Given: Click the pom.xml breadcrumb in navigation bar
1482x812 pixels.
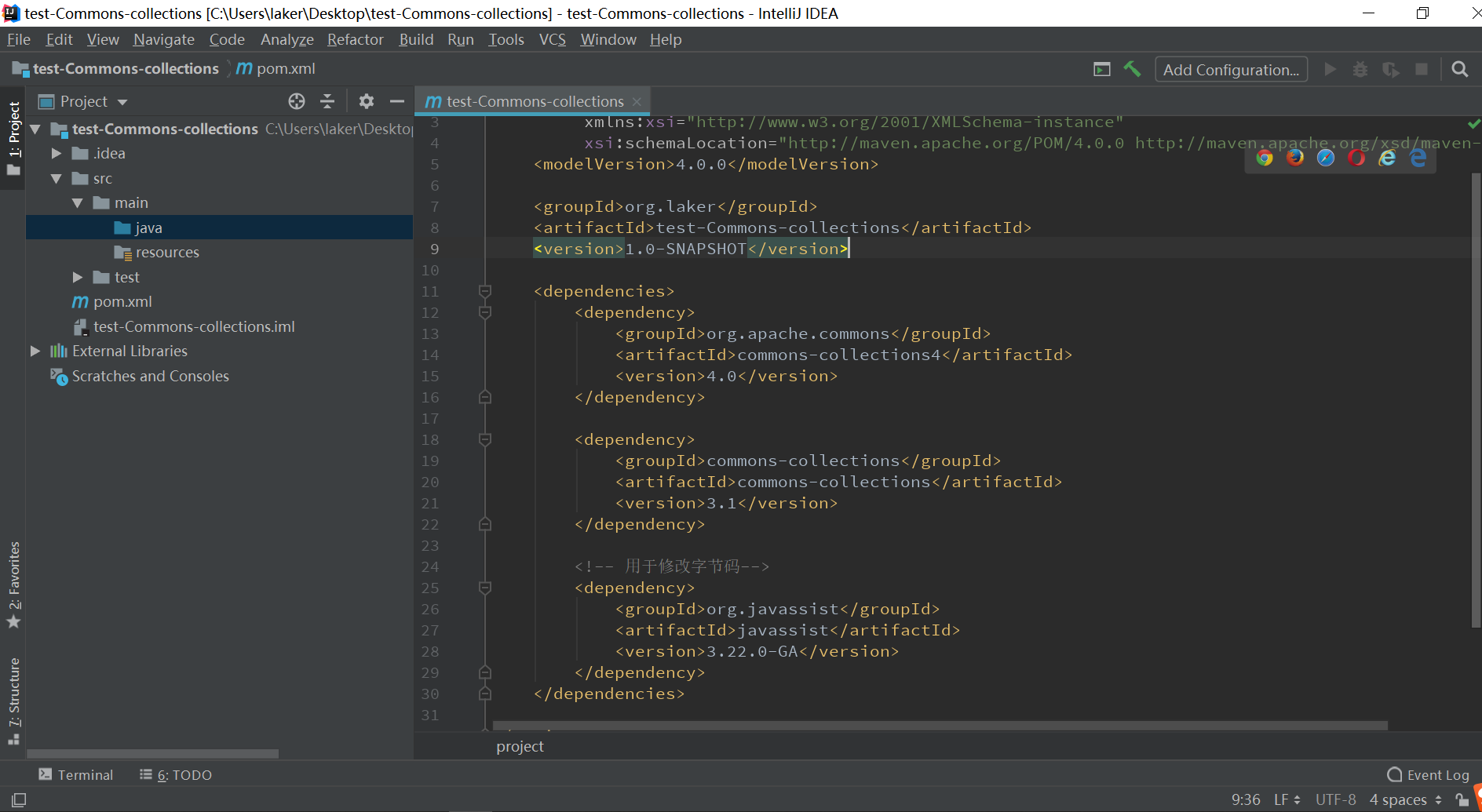Looking at the screenshot, I should [276, 69].
